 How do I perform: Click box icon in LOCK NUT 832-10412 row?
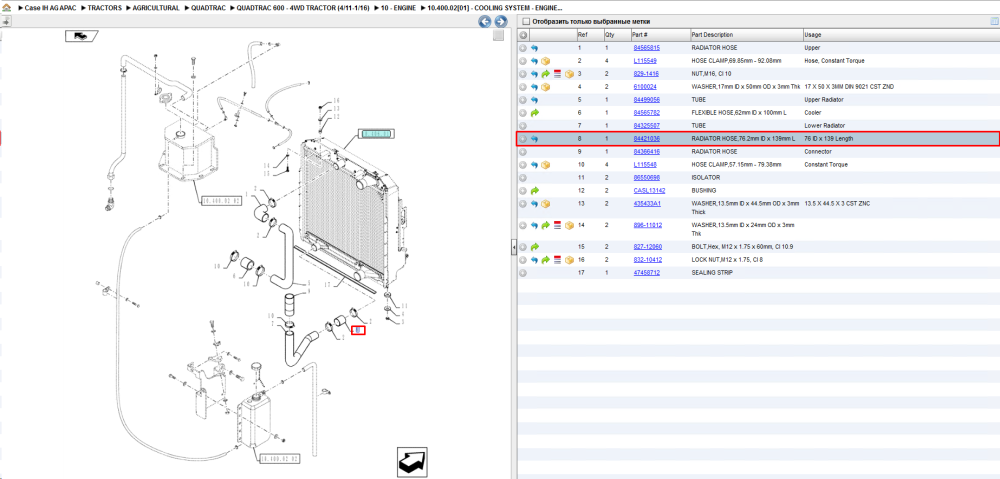coord(569,260)
